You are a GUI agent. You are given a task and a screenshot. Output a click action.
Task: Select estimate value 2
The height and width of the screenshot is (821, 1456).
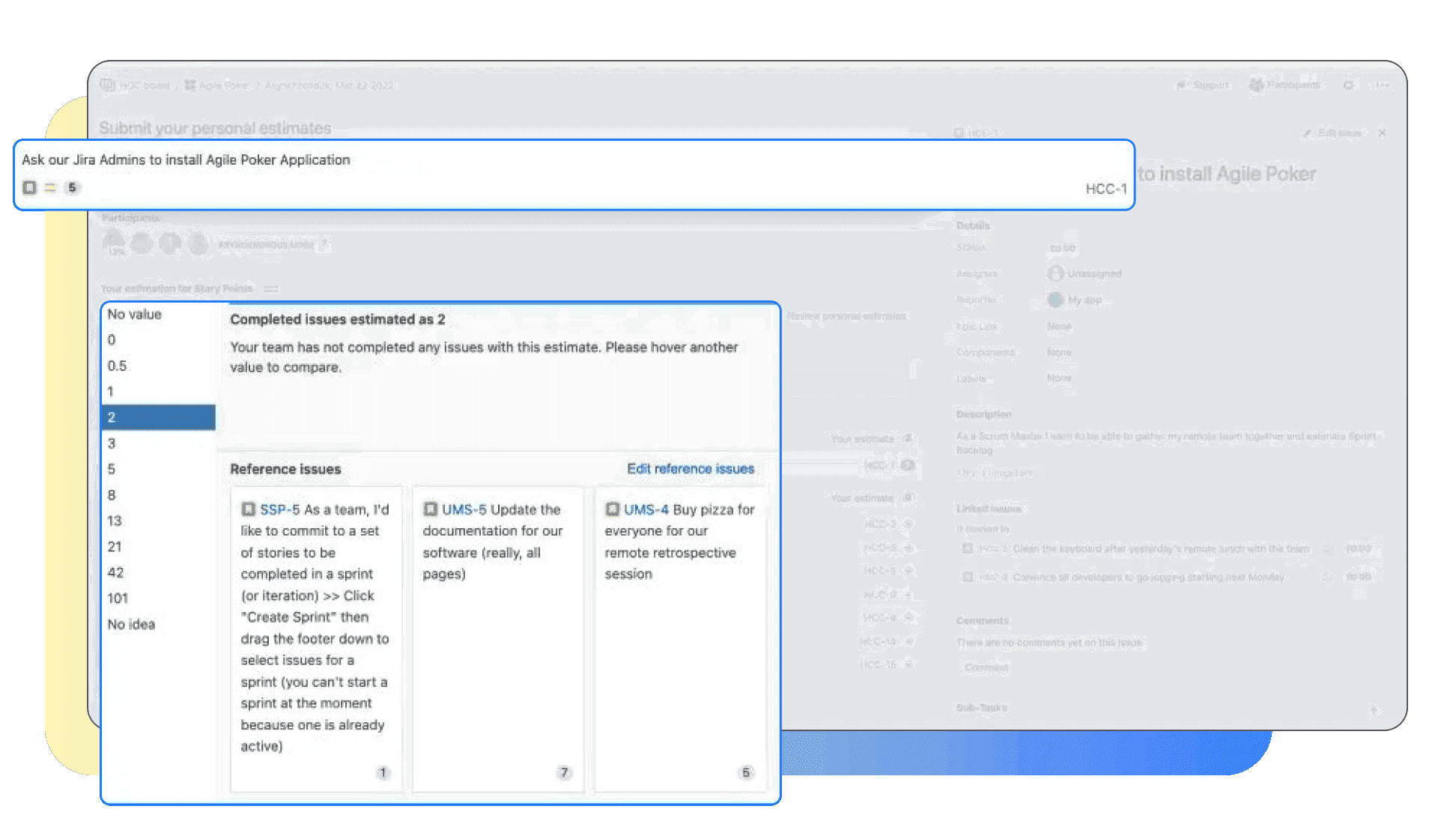(x=158, y=417)
